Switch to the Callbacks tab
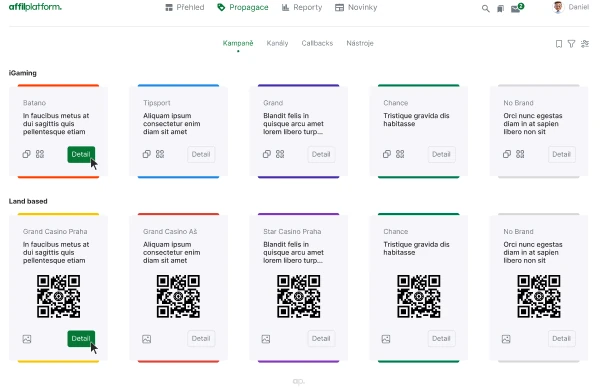 point(317,43)
